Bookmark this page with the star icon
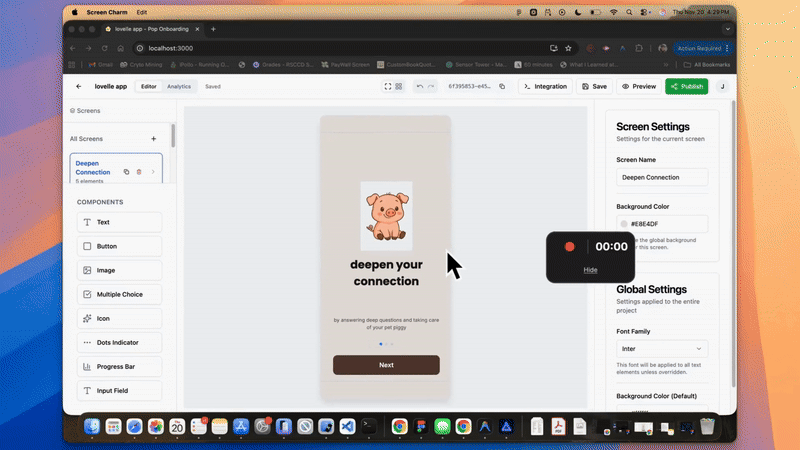 pyautogui.click(x=568, y=48)
